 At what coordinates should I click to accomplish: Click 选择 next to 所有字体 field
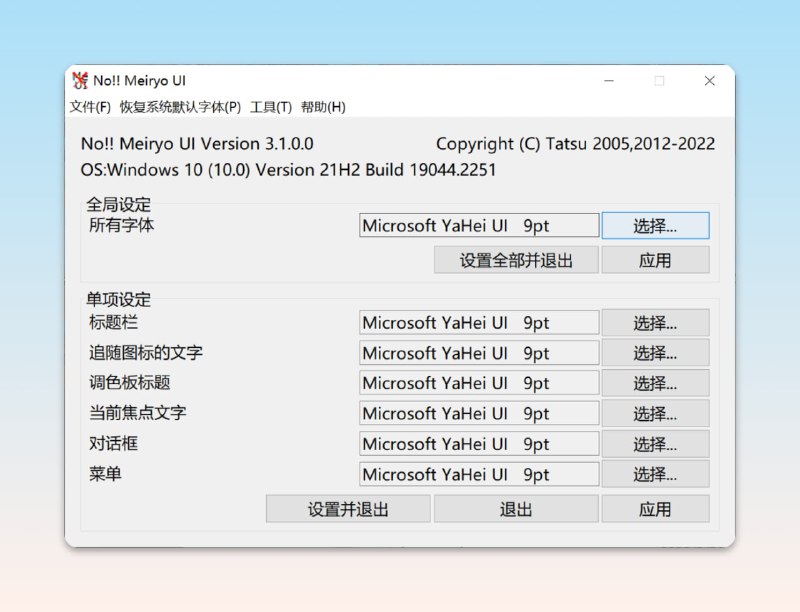click(x=656, y=225)
